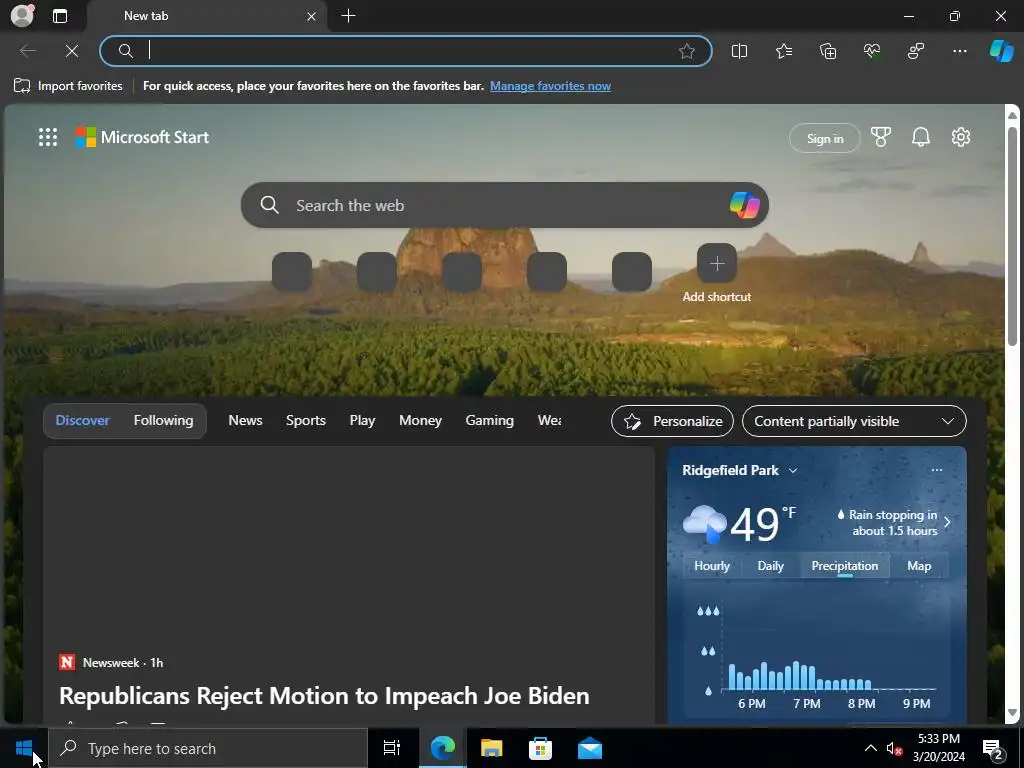Image resolution: width=1024 pixels, height=768 pixels.
Task: Open Microsoft Store from taskbar
Action: (x=540, y=748)
